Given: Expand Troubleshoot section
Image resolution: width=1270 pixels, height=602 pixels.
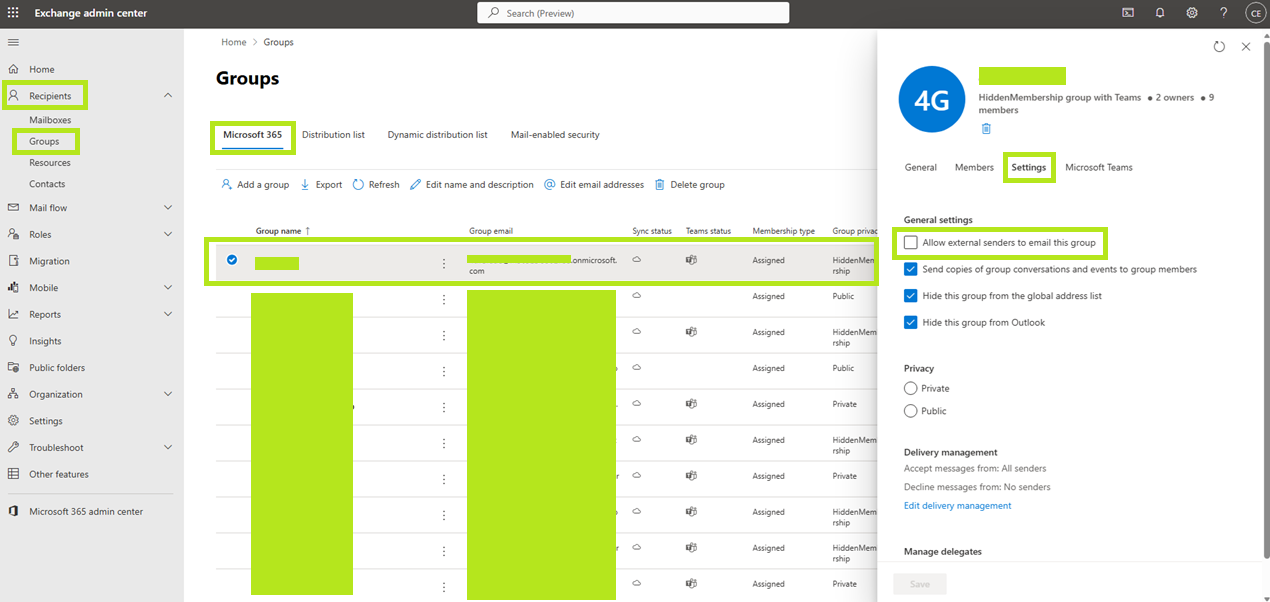Looking at the screenshot, I should [x=167, y=448].
